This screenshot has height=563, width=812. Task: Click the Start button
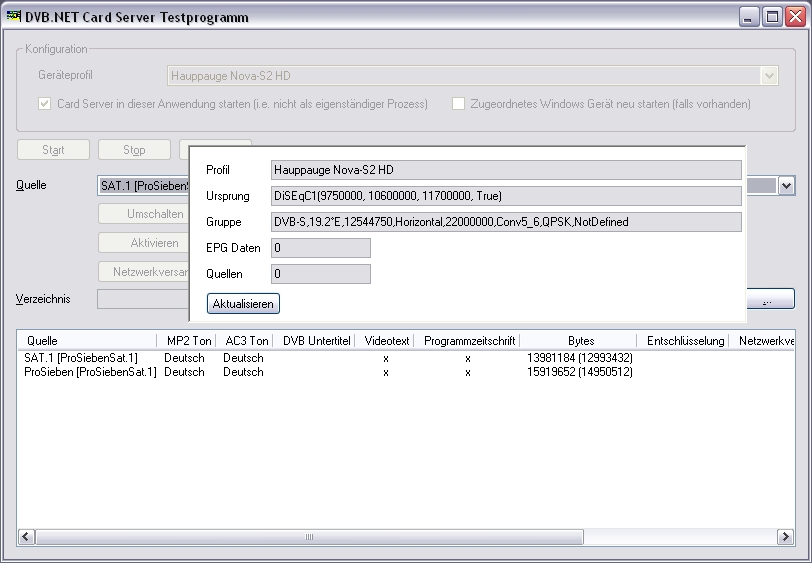click(54, 150)
